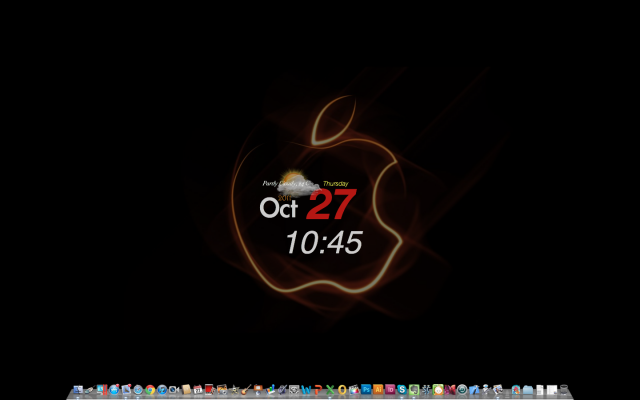Click the partly cloudy weather icon

297,183
